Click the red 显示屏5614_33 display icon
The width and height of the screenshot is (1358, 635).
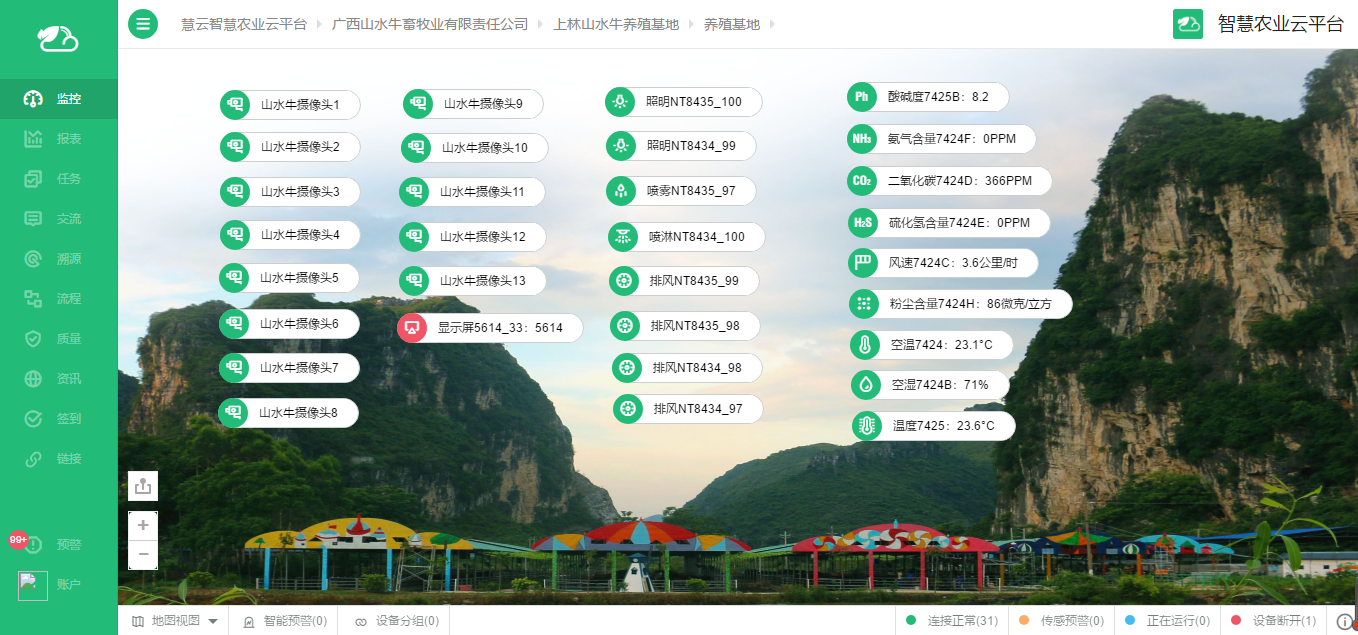pos(412,328)
